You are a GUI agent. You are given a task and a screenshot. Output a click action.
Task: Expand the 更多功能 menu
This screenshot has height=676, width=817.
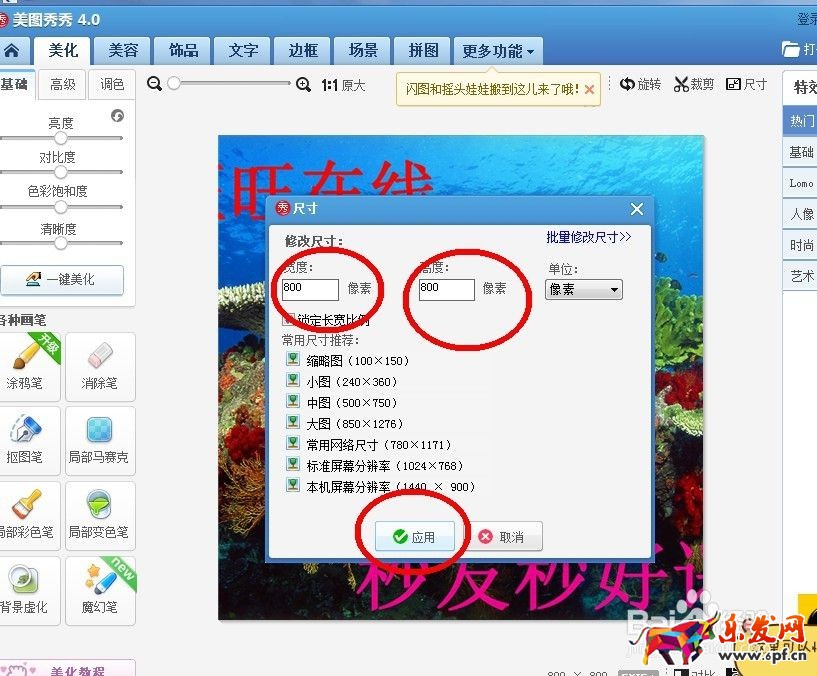[x=497, y=50]
